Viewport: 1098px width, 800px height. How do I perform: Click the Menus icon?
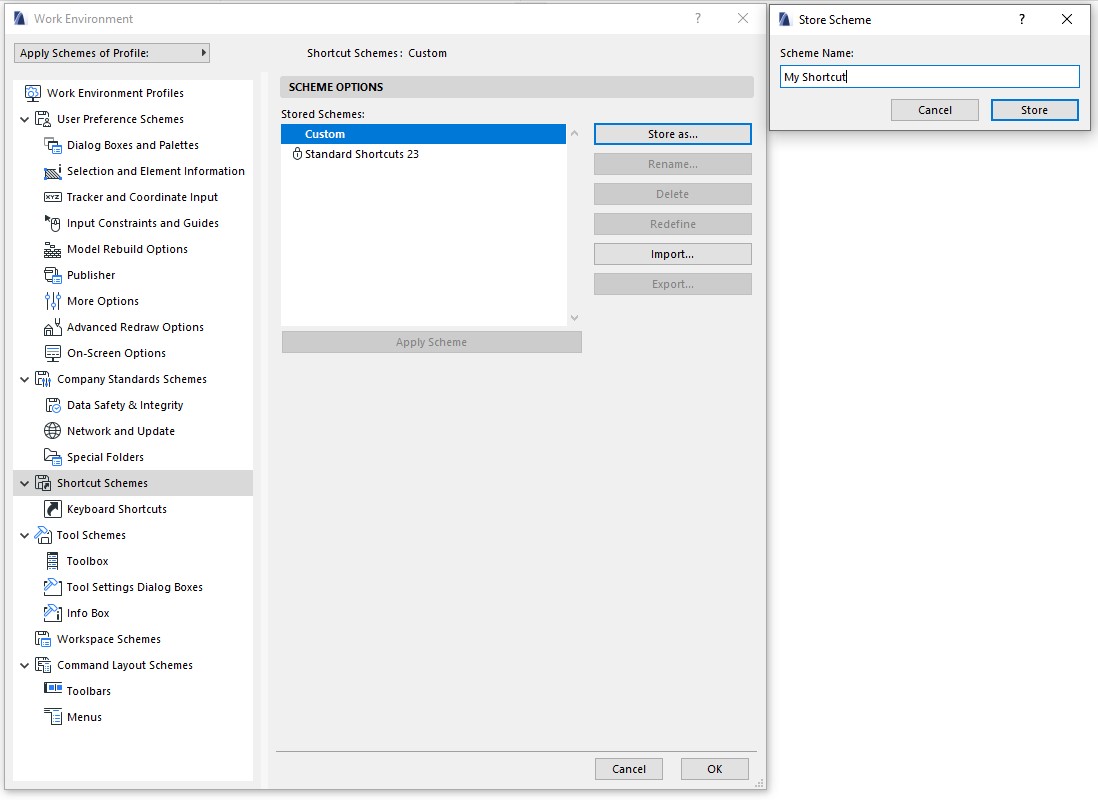[53, 717]
